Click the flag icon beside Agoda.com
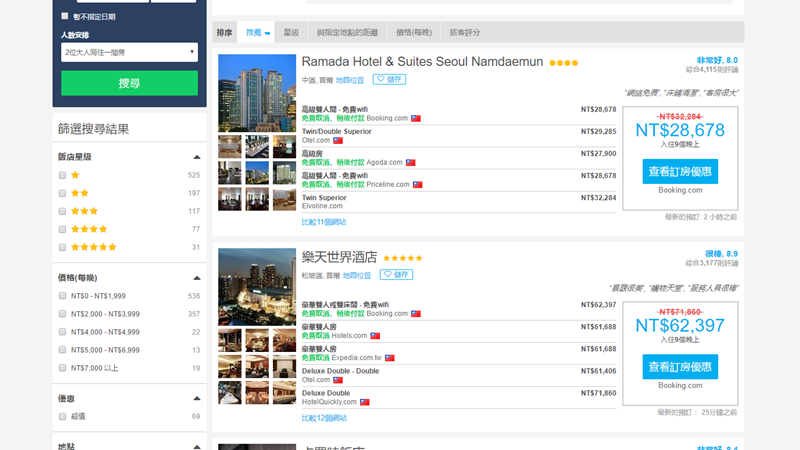The width and height of the screenshot is (800, 450). pos(411,163)
